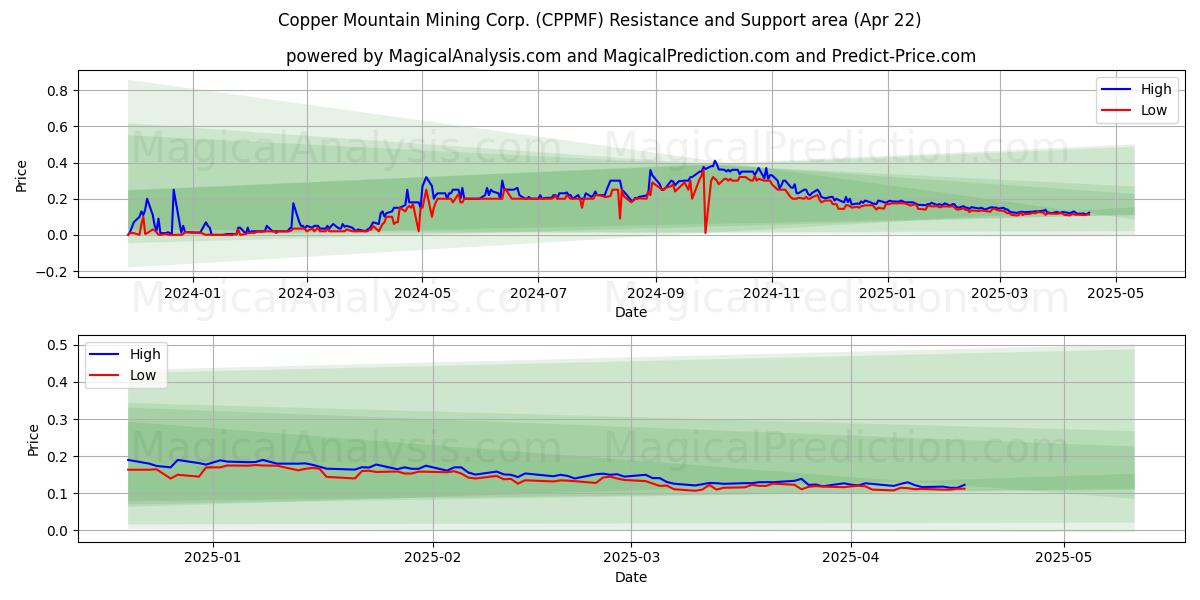Click the 2025-03 tick label on top chart
1200x600 pixels.
pyautogui.click(x=999, y=293)
